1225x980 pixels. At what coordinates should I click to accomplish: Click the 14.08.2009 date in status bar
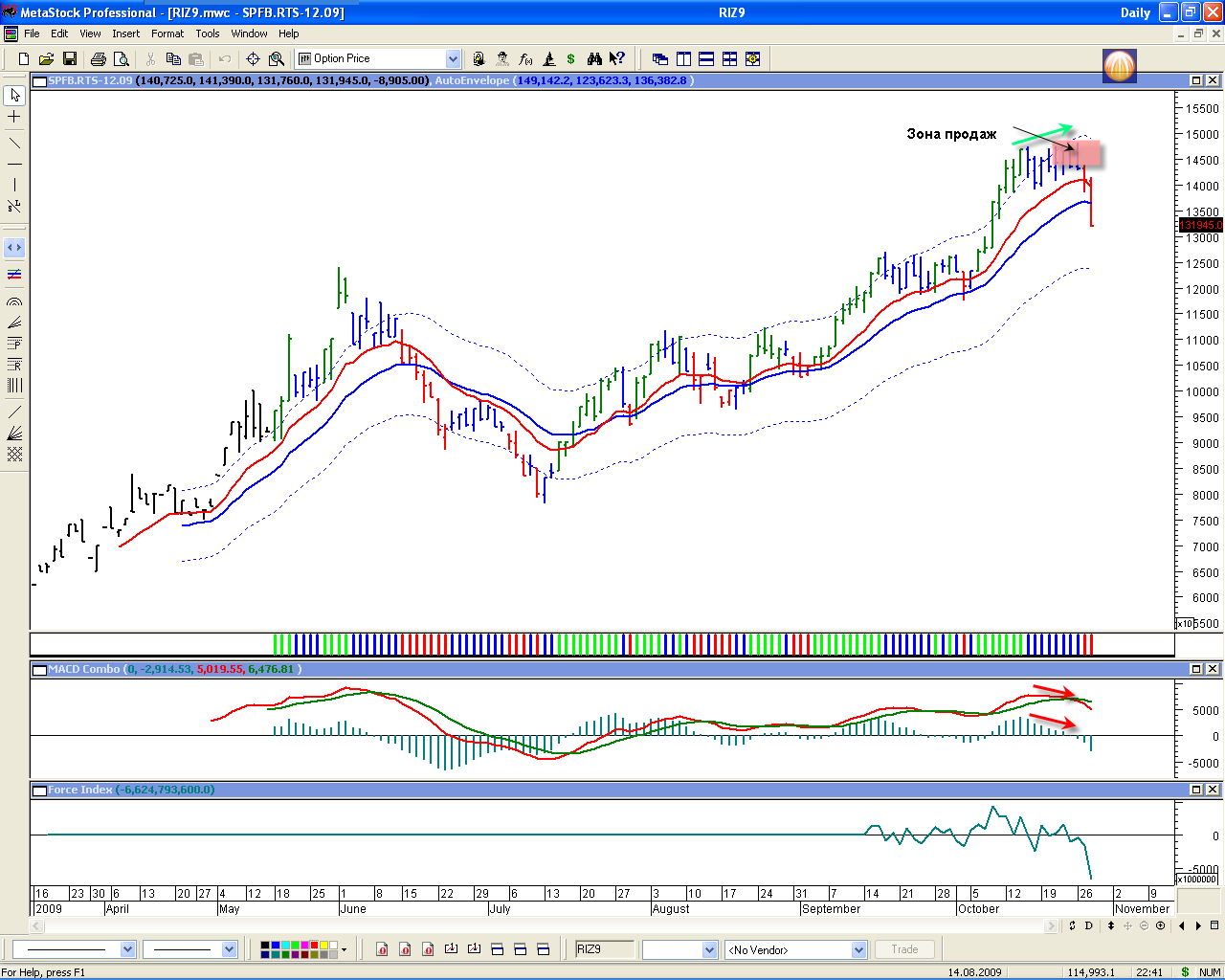[x=974, y=972]
